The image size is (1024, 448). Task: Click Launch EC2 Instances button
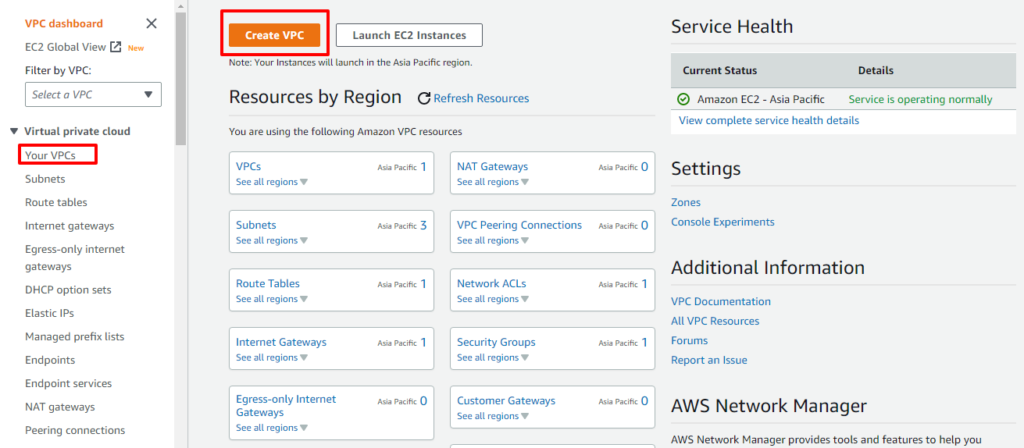pyautogui.click(x=409, y=35)
